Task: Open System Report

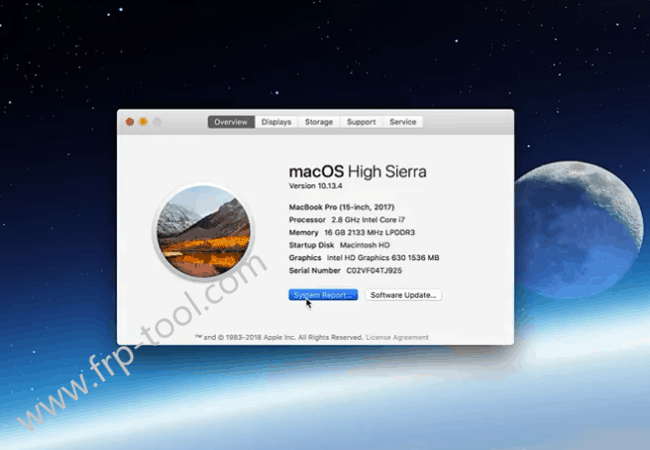Action: [x=323, y=295]
